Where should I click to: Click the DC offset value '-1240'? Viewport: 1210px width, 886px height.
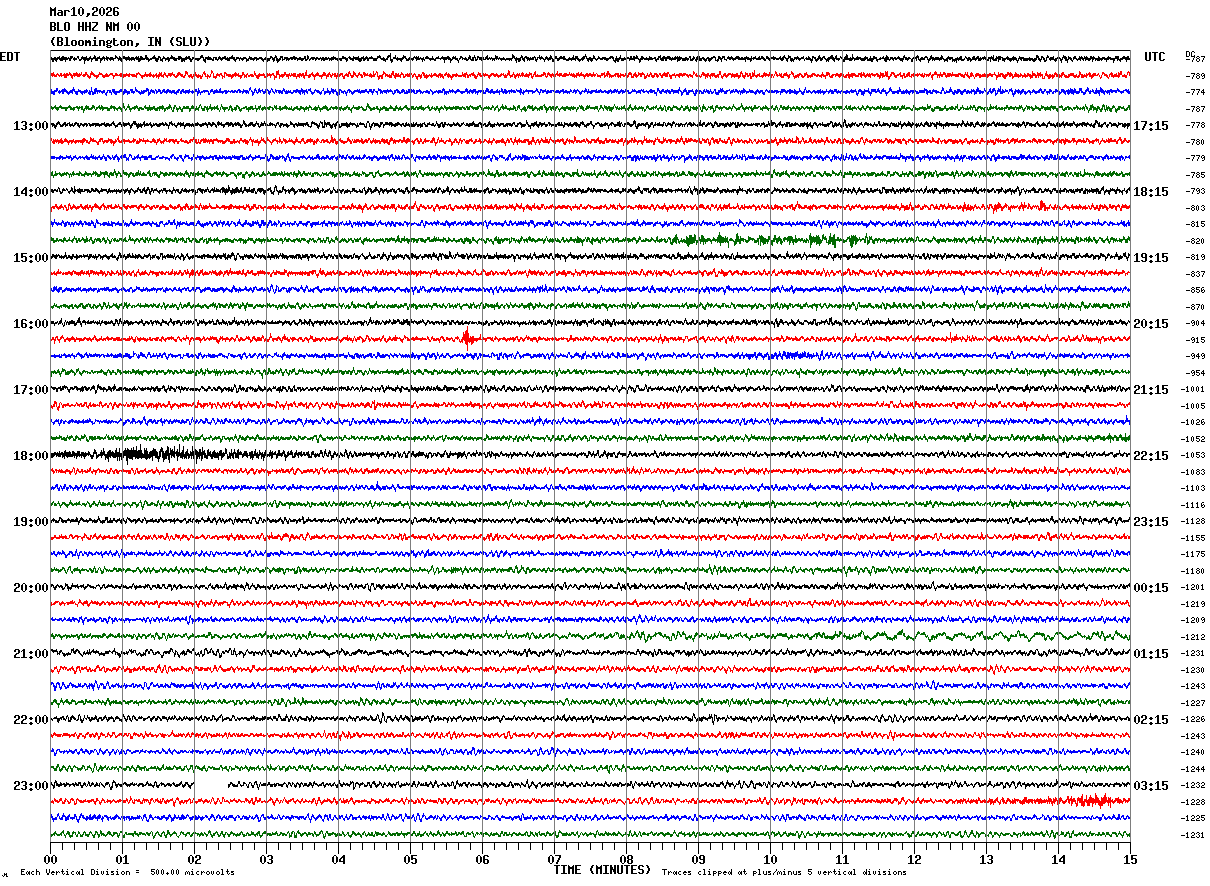tap(1193, 752)
